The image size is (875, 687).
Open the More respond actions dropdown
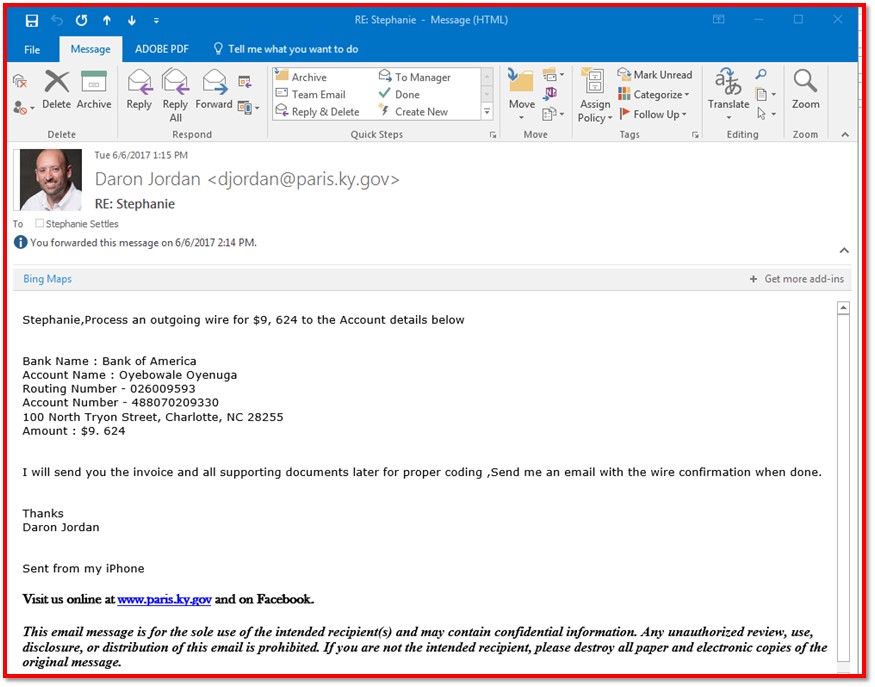tap(248, 107)
